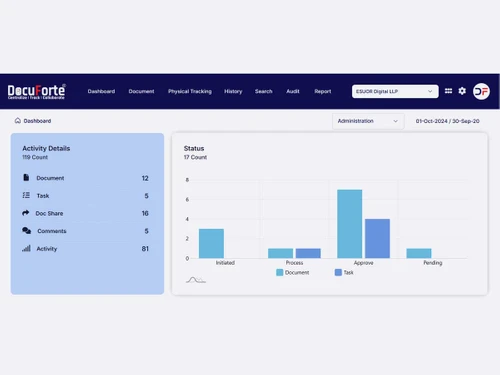Click the Initiated axis label
Image resolution: width=500 pixels, height=375 pixels.
(x=225, y=263)
